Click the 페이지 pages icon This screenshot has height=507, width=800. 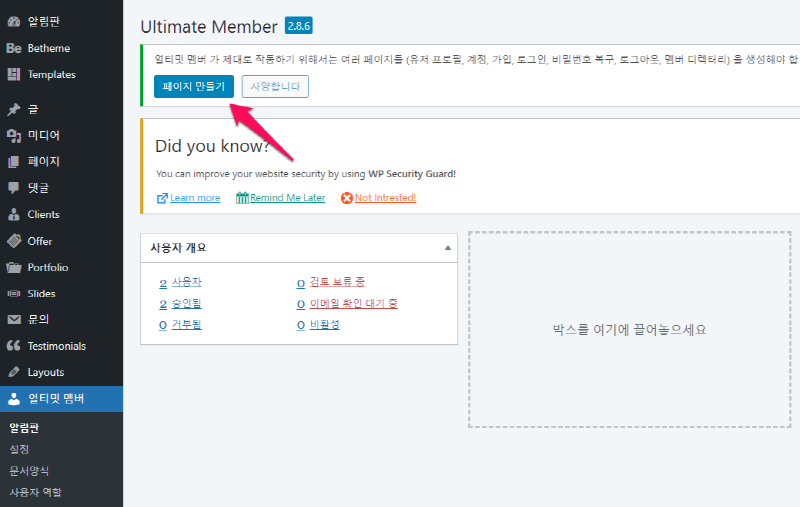(x=14, y=162)
